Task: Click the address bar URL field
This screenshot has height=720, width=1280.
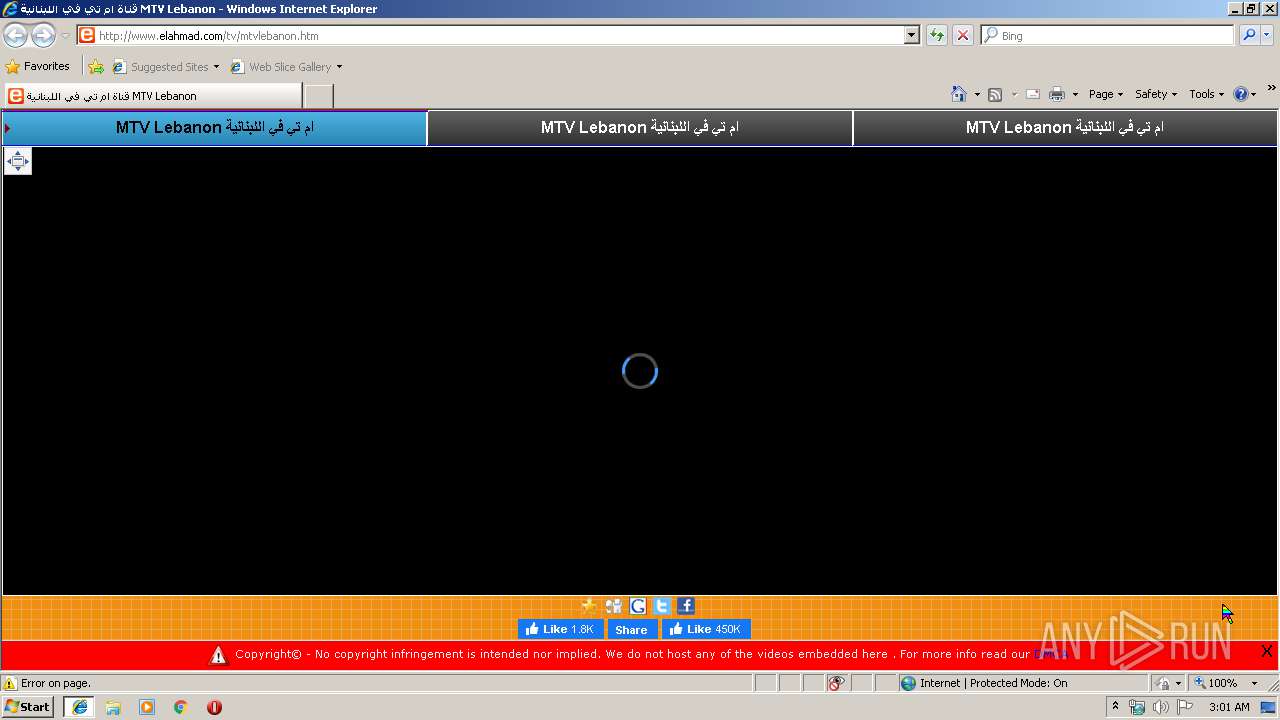Action: (x=490, y=35)
